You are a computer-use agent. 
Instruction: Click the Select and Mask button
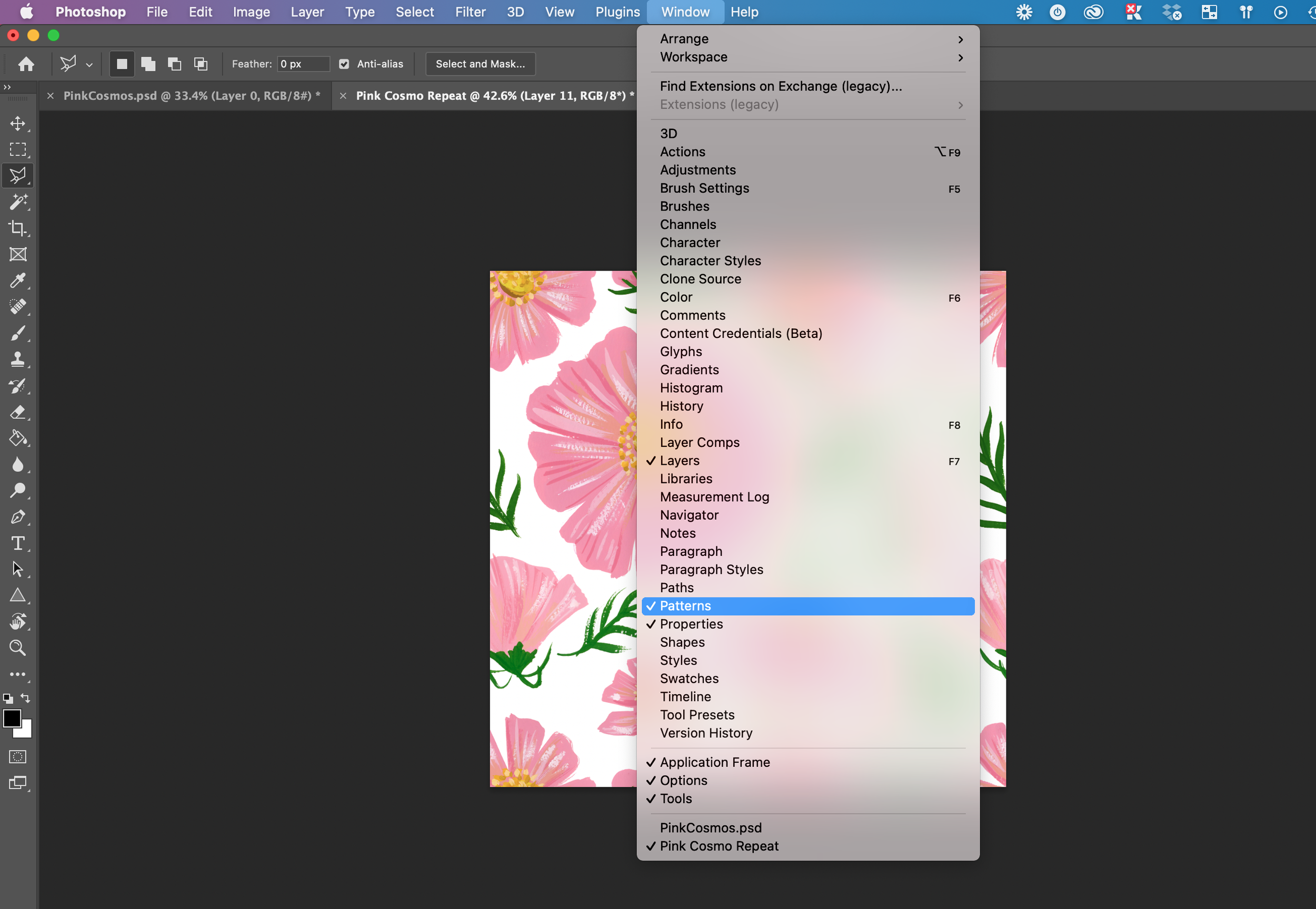(x=480, y=64)
